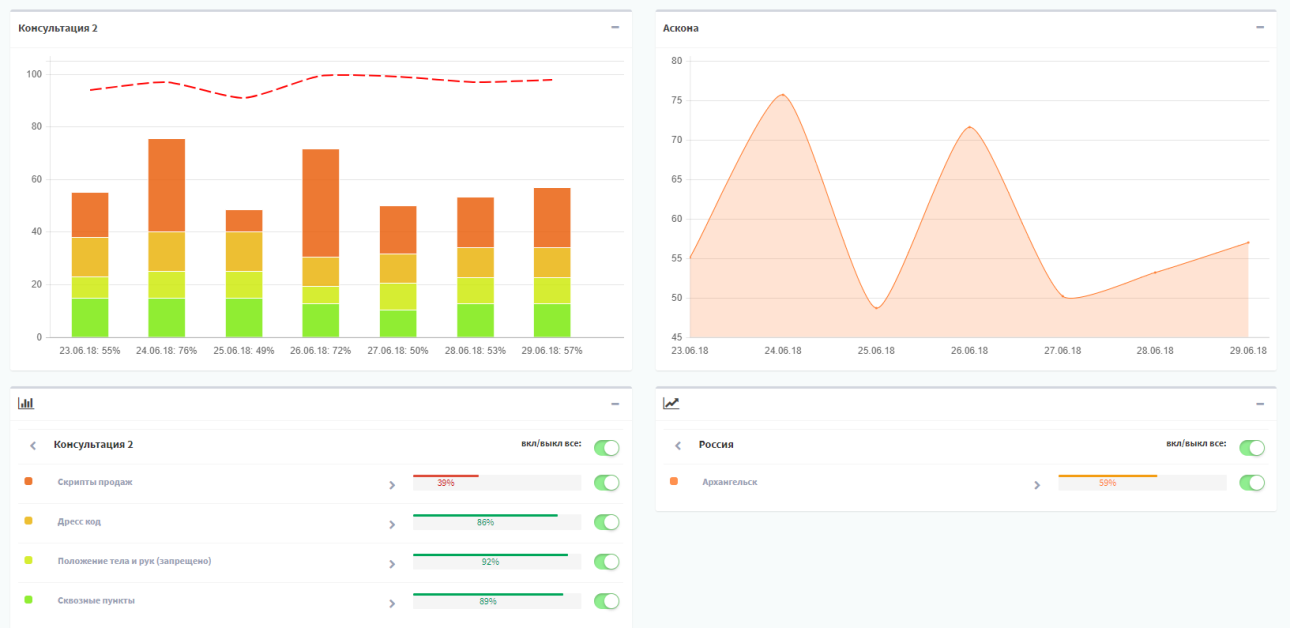
Task: Click yellow marker beside Дресс код
Action: 28,521
